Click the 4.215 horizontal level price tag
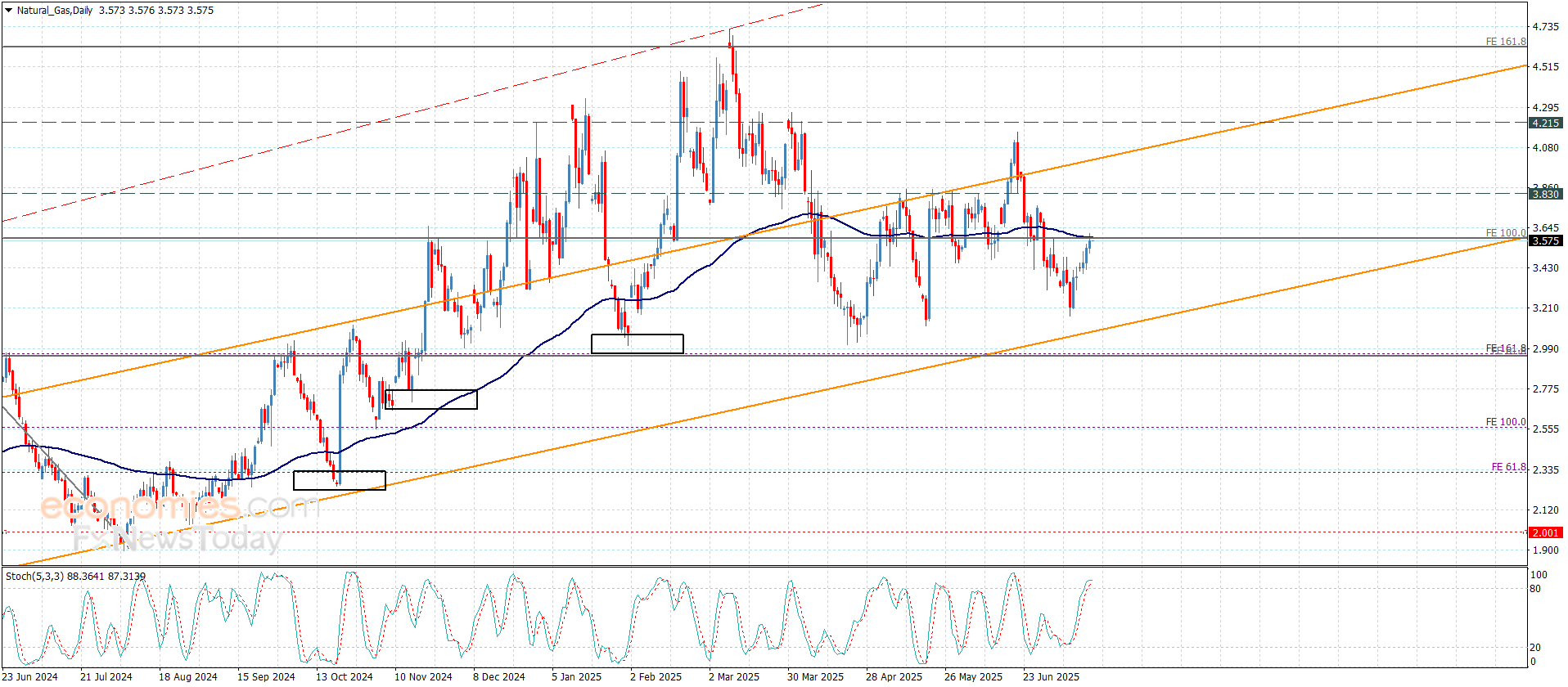Screen dimensions: 1568x687 coord(1545,123)
